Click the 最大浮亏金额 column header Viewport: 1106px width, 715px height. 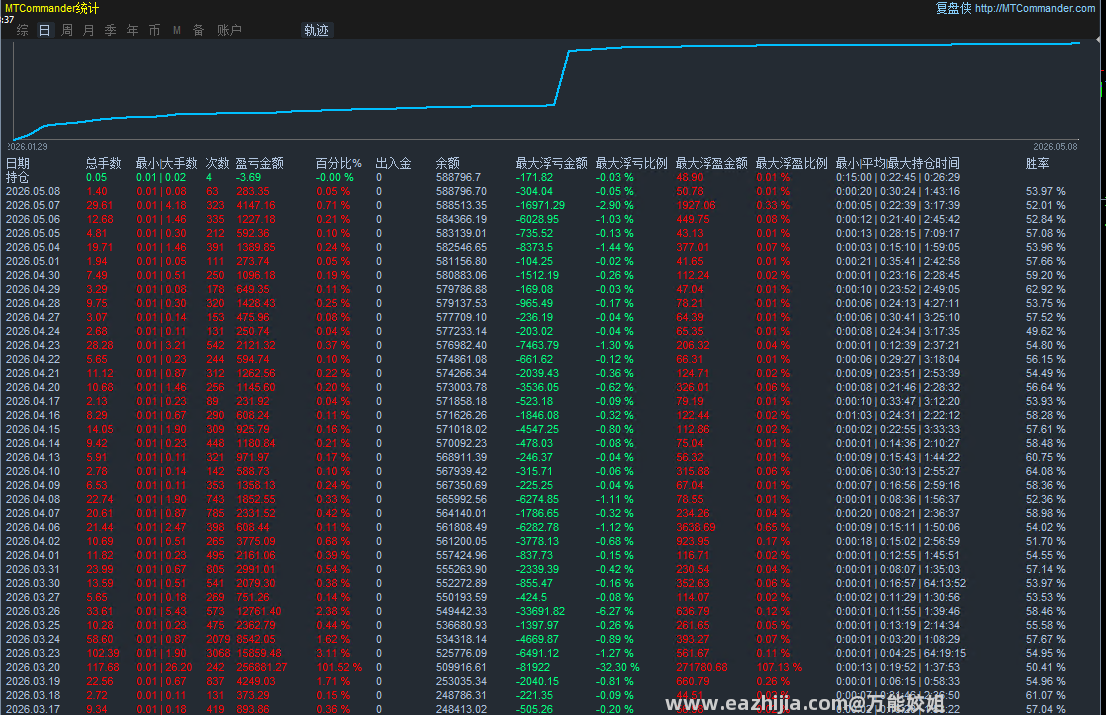(x=552, y=164)
